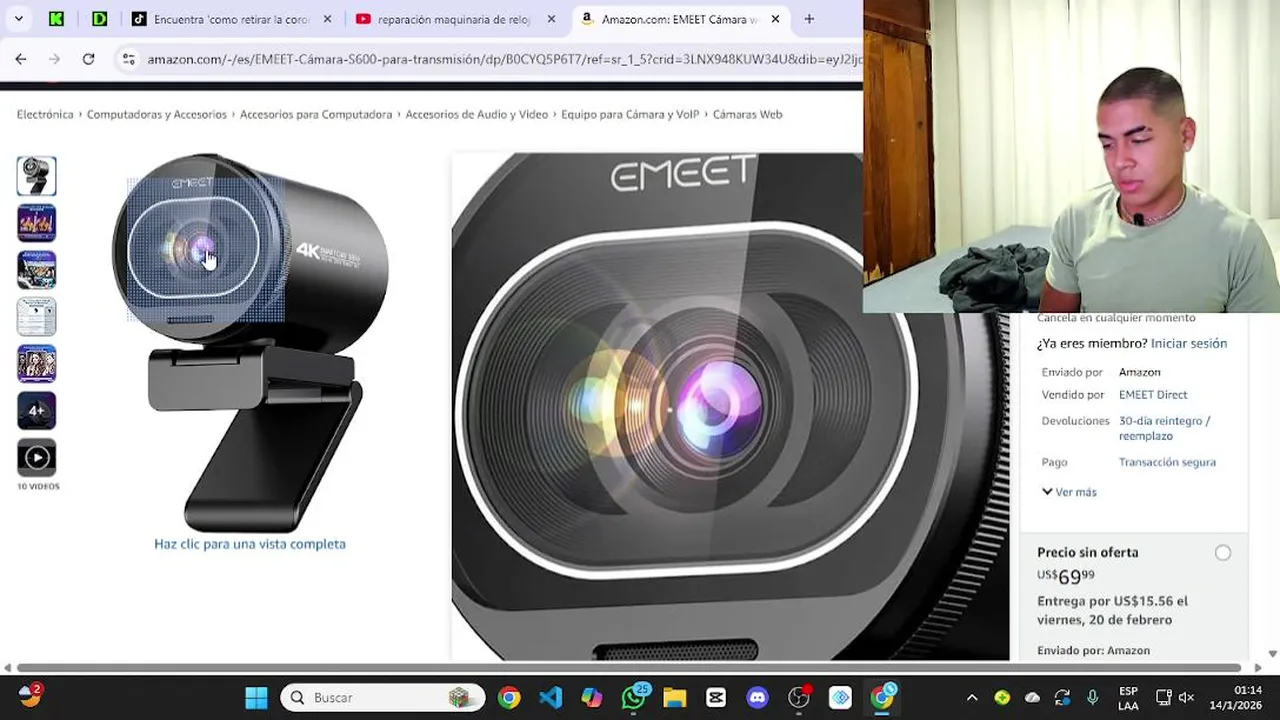This screenshot has width=1280, height=720.
Task: Click the Iniciar sesión link
Action: (1189, 343)
